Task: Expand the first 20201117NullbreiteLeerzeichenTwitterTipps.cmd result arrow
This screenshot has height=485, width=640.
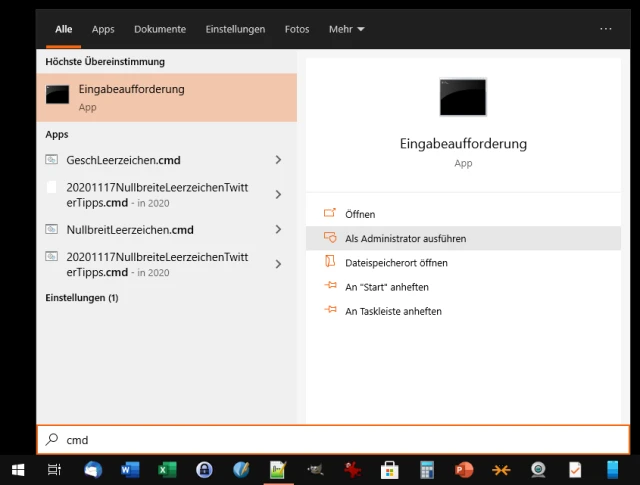Action: pyautogui.click(x=278, y=195)
